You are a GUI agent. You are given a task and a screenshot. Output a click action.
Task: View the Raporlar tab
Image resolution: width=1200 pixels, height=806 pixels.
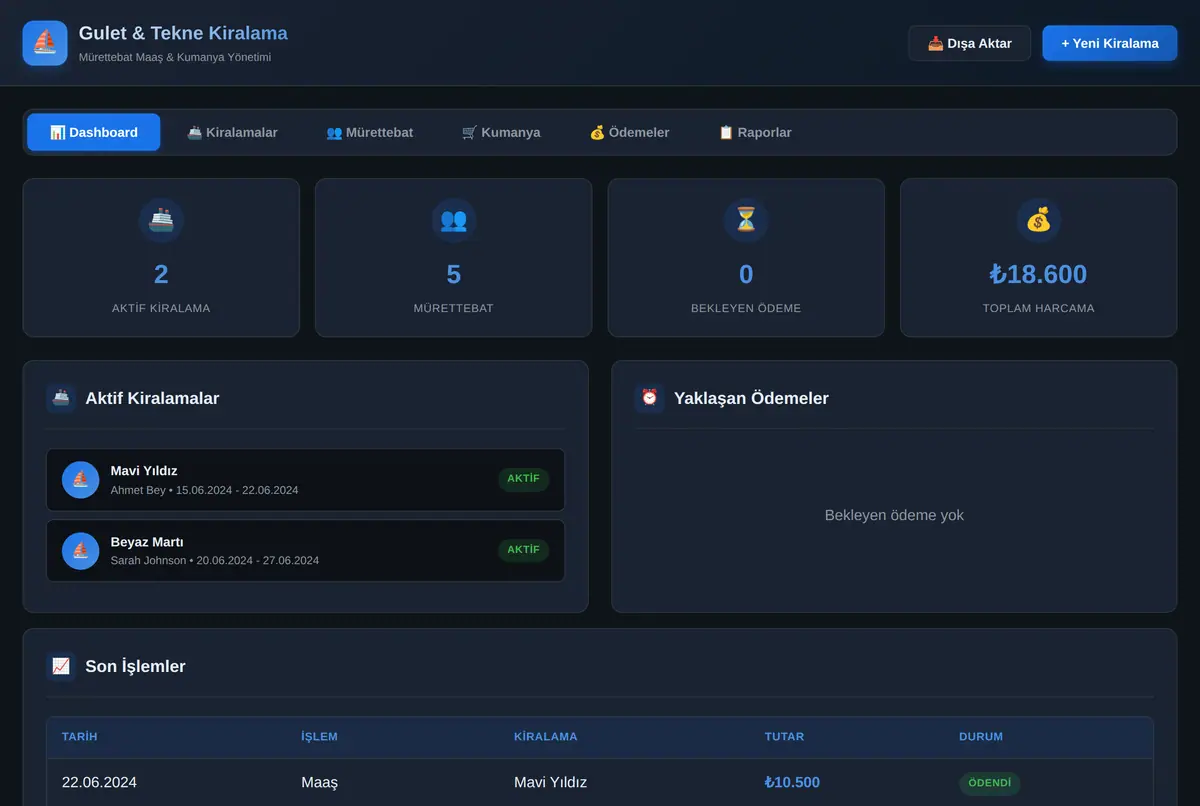[755, 132]
